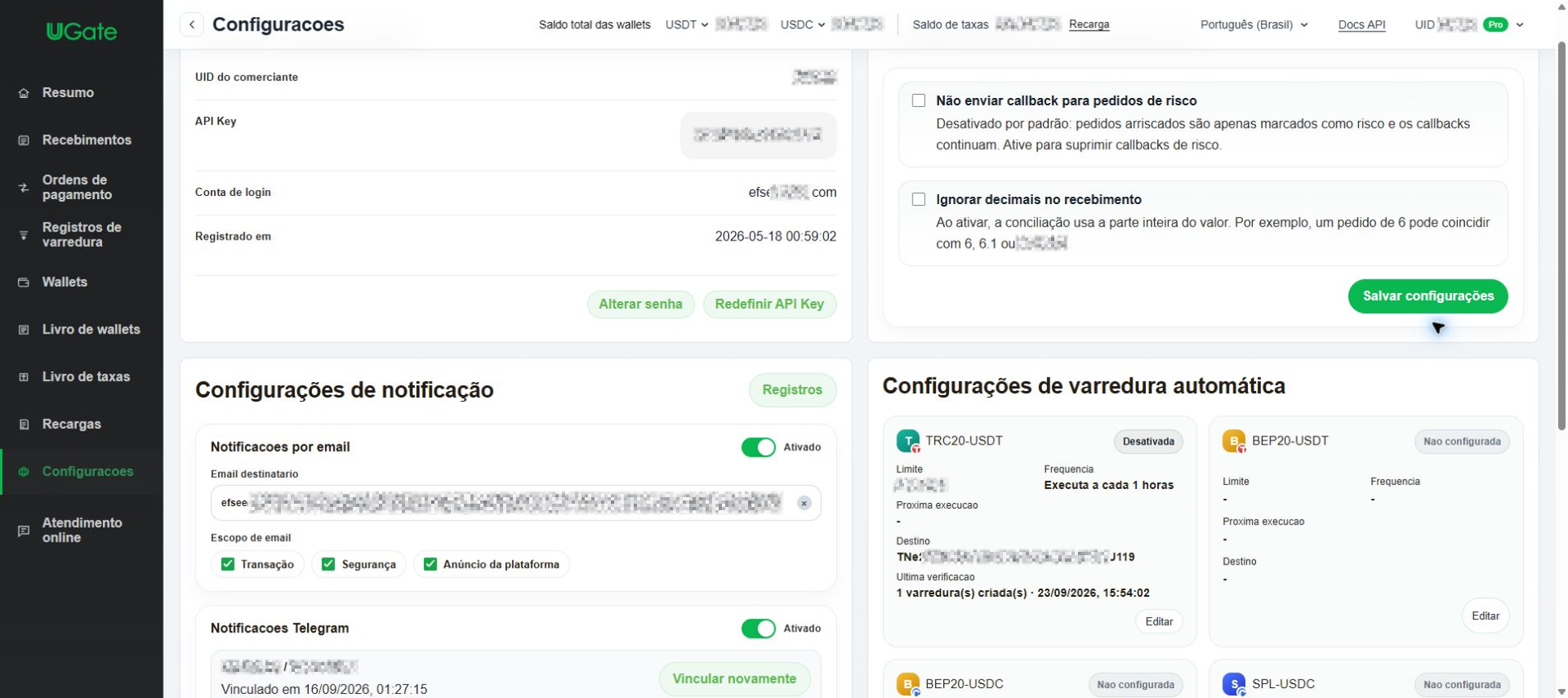Click the Livro de taxas icon

24,377
